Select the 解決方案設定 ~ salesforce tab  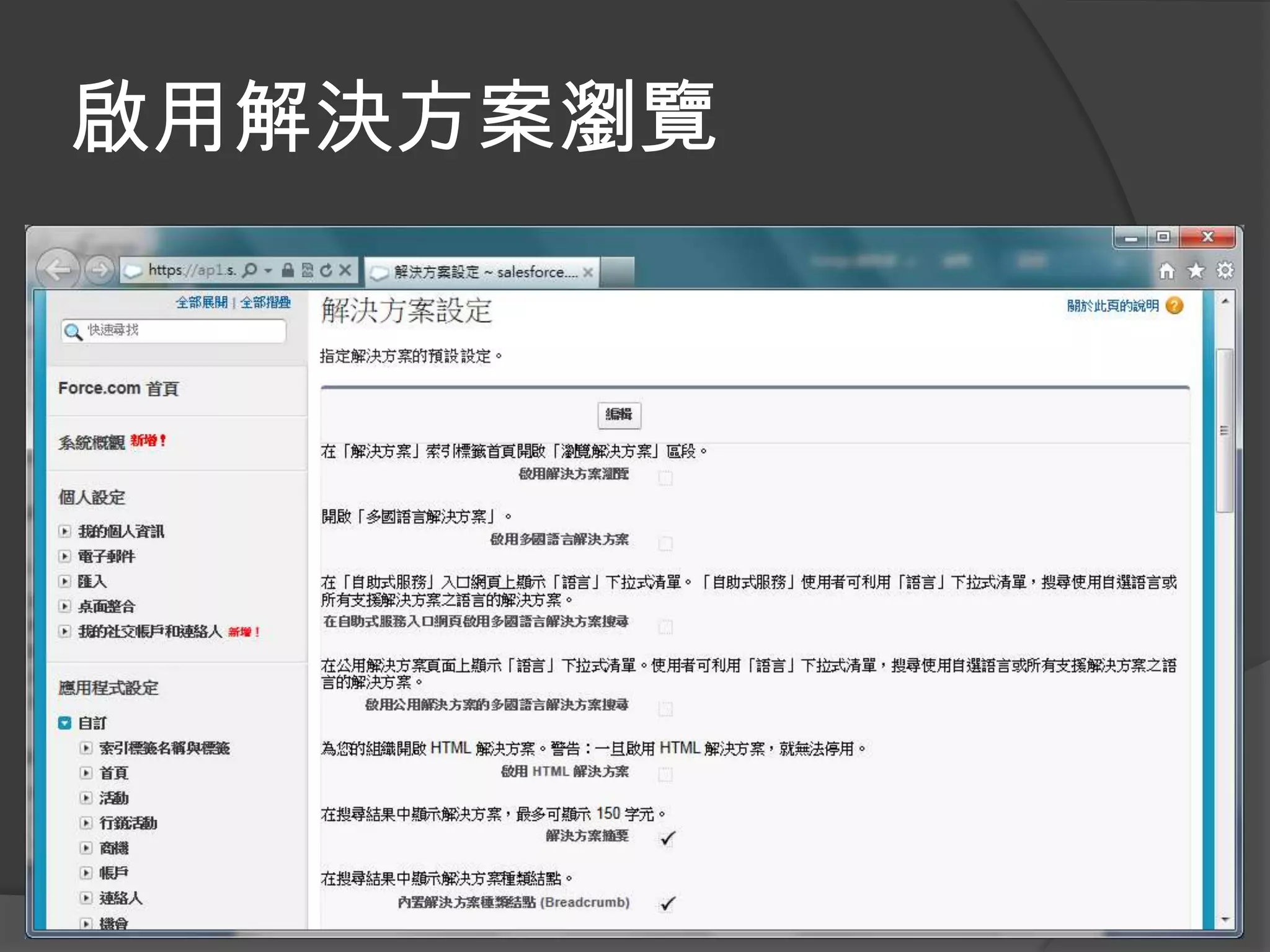pyautogui.click(x=482, y=272)
